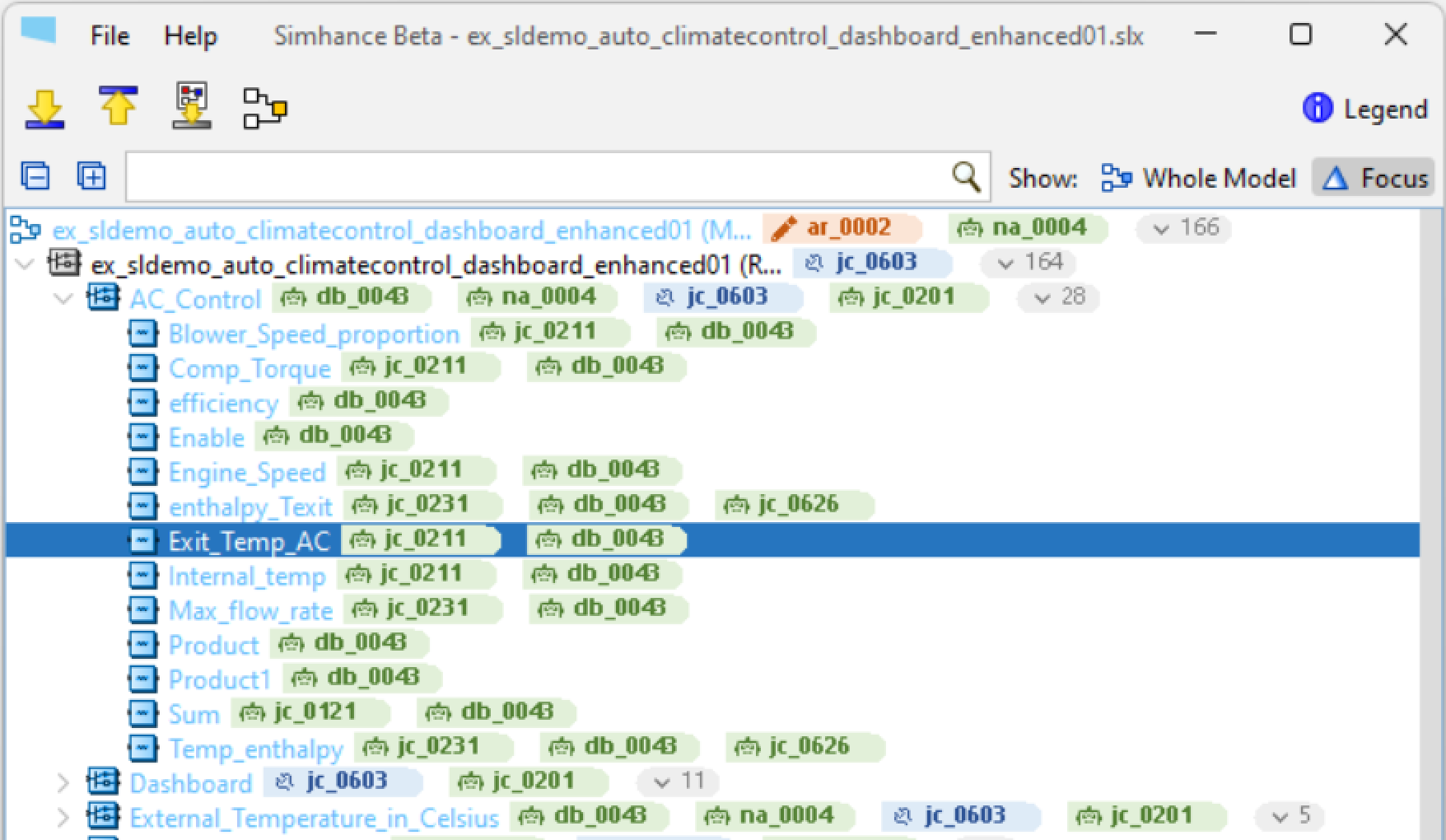Expand Dashboard's 11 findings counter
This screenshot has width=1446, height=840.
pos(679,782)
